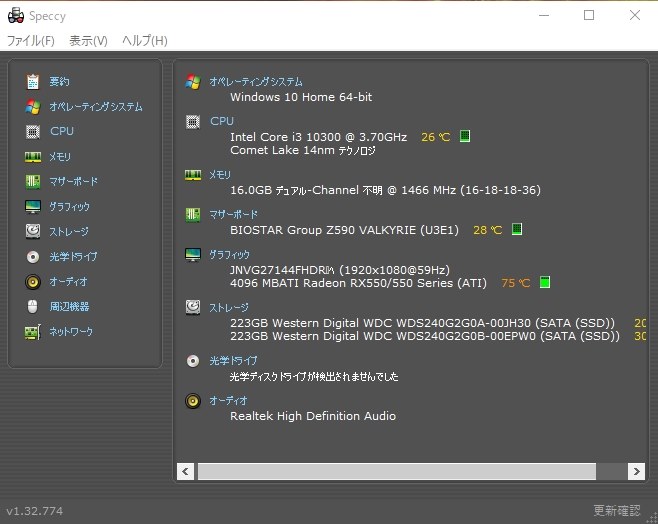
Task: Click the Windows flag icon in summary pane
Action: (x=193, y=81)
